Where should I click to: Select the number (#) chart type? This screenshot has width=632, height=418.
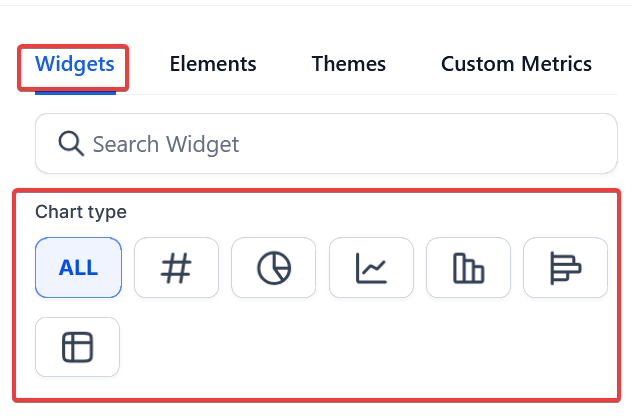click(x=176, y=267)
